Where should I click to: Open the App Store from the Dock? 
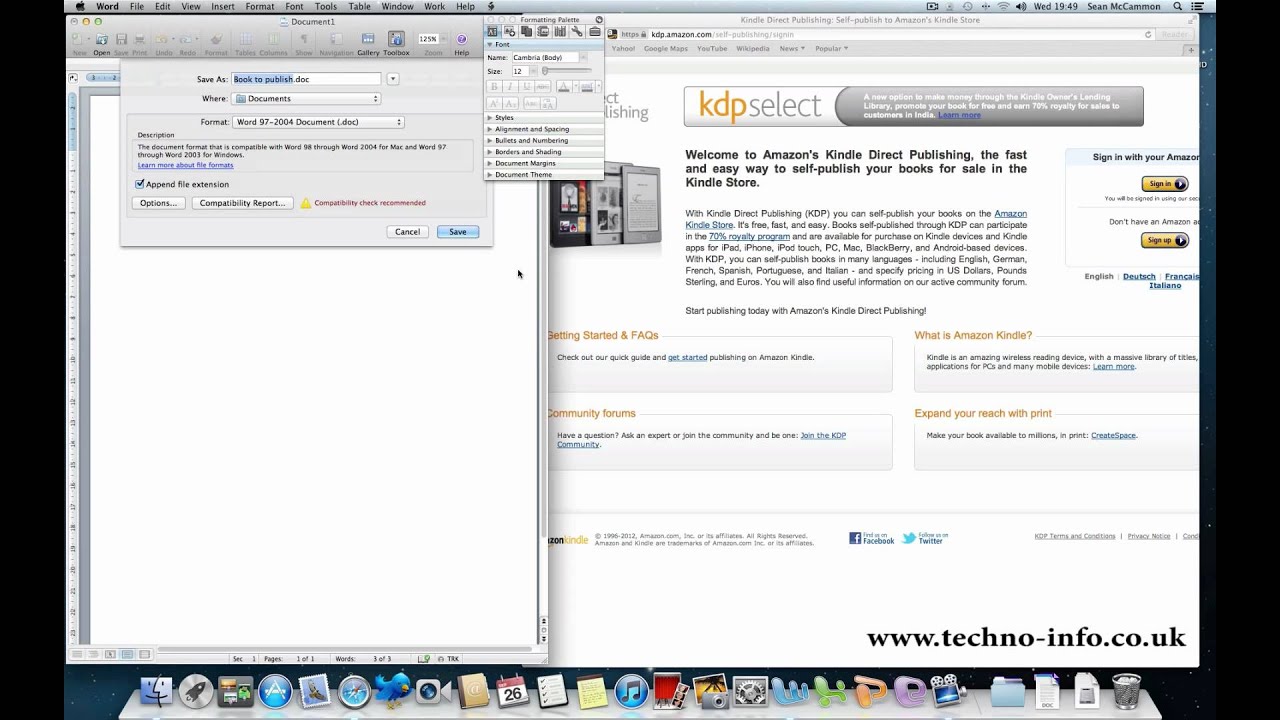[275, 691]
